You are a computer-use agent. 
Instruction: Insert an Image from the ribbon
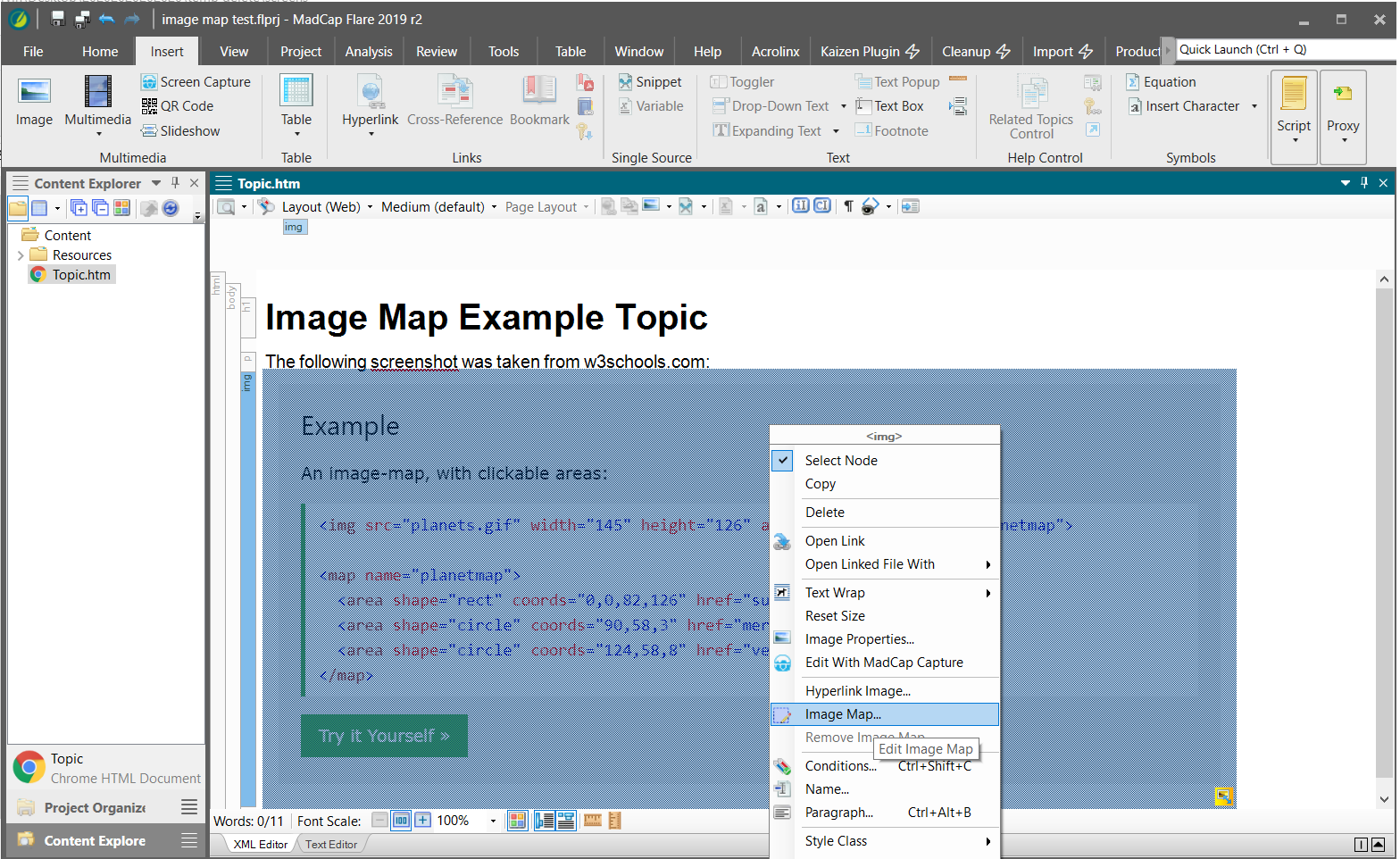(x=34, y=101)
